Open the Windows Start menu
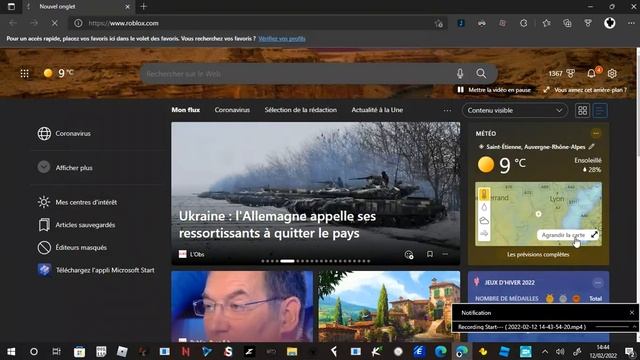The image size is (640, 360). click(11, 351)
